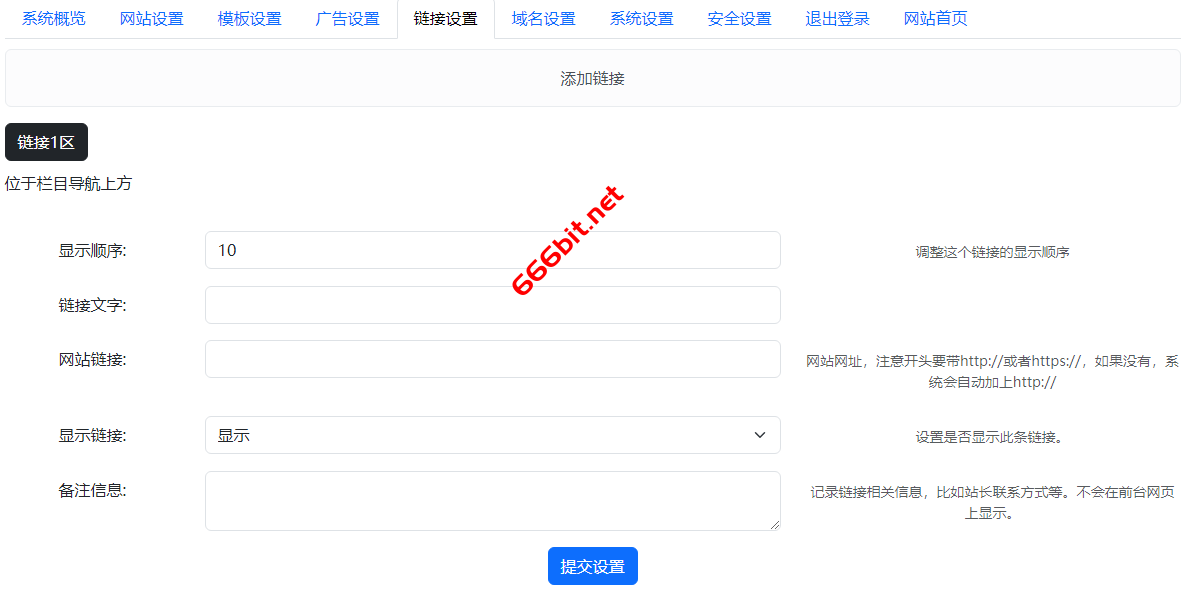The height and width of the screenshot is (598, 1190).
Task: Click the 显示顺序 input field
Action: [x=492, y=250]
